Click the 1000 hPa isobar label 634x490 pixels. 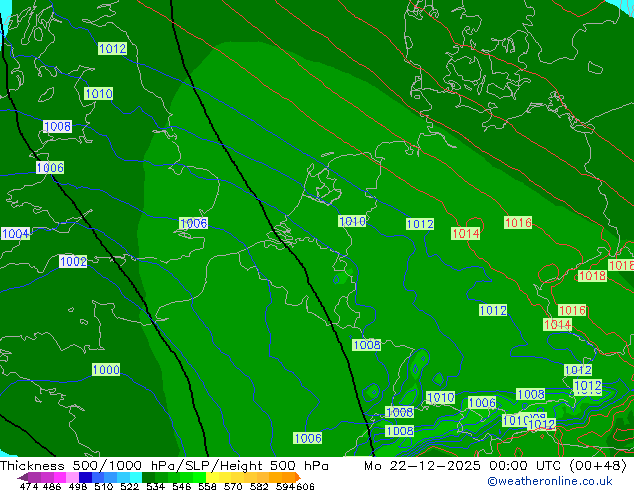point(106,370)
